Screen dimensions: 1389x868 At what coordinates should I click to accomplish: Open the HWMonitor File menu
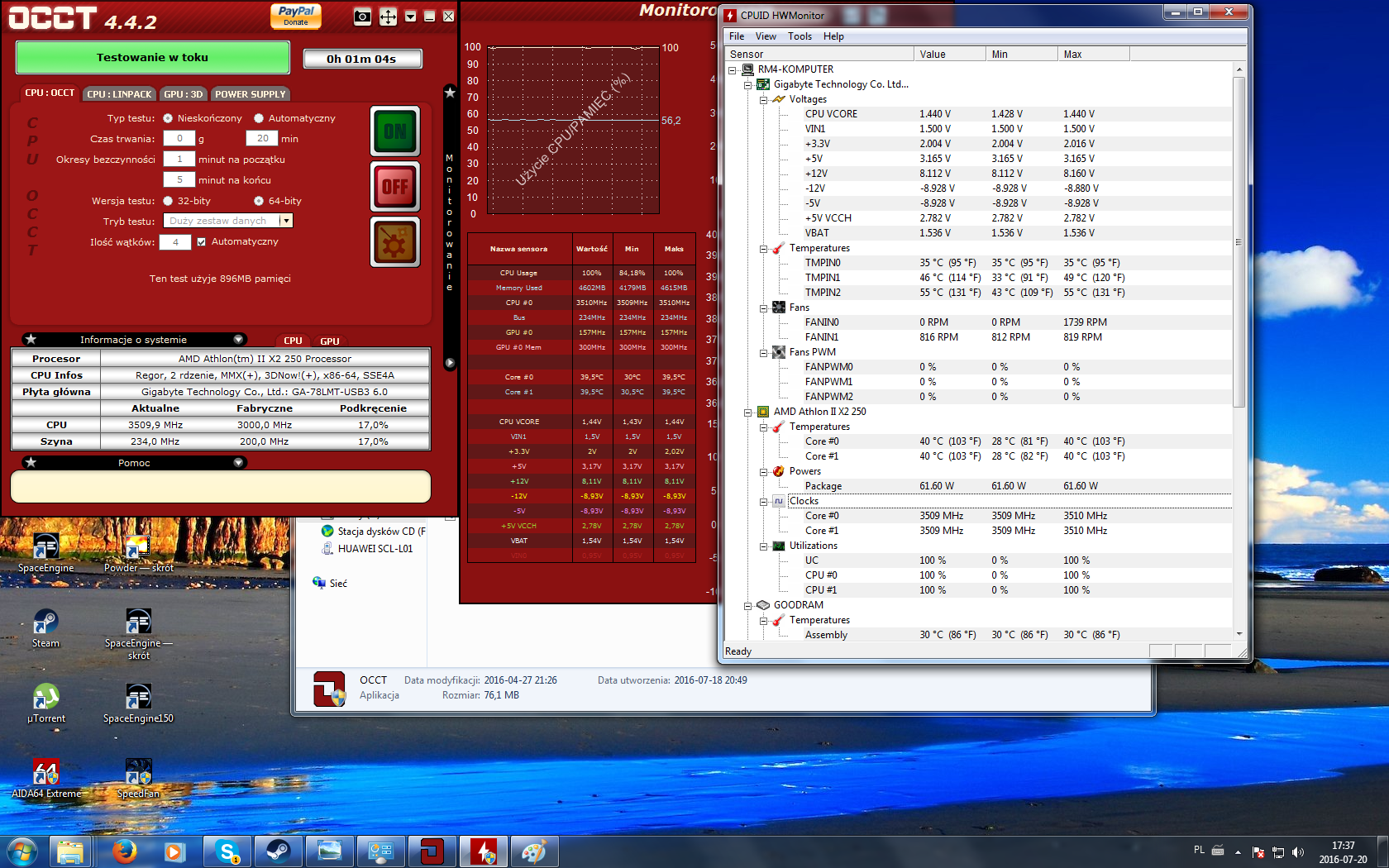tap(737, 36)
